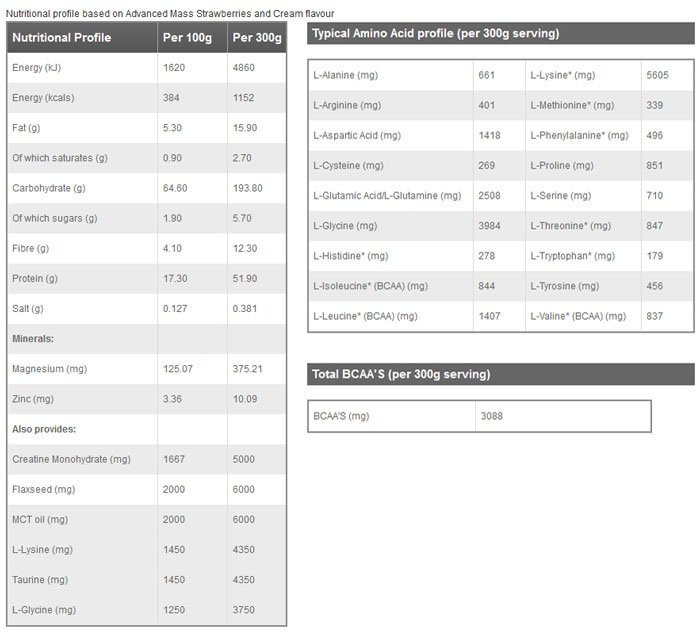Click the Taurine (mg) row label

point(40,579)
